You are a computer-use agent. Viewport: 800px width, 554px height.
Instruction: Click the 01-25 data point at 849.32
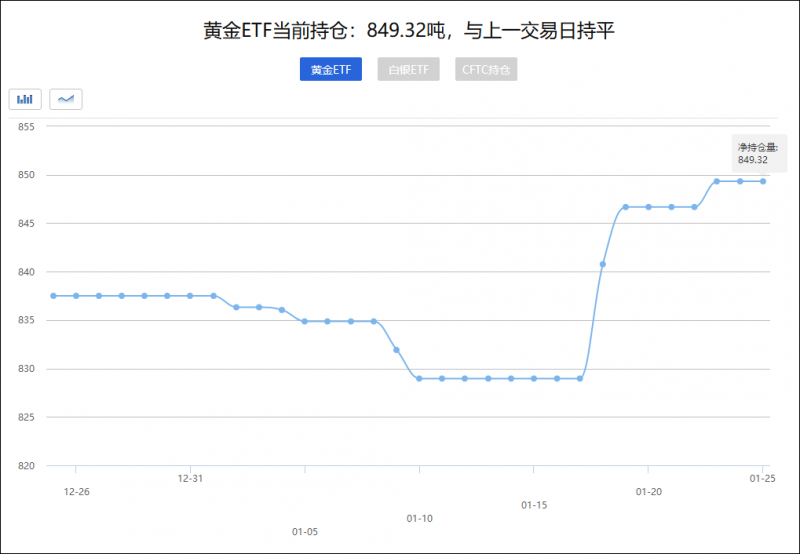(x=763, y=181)
